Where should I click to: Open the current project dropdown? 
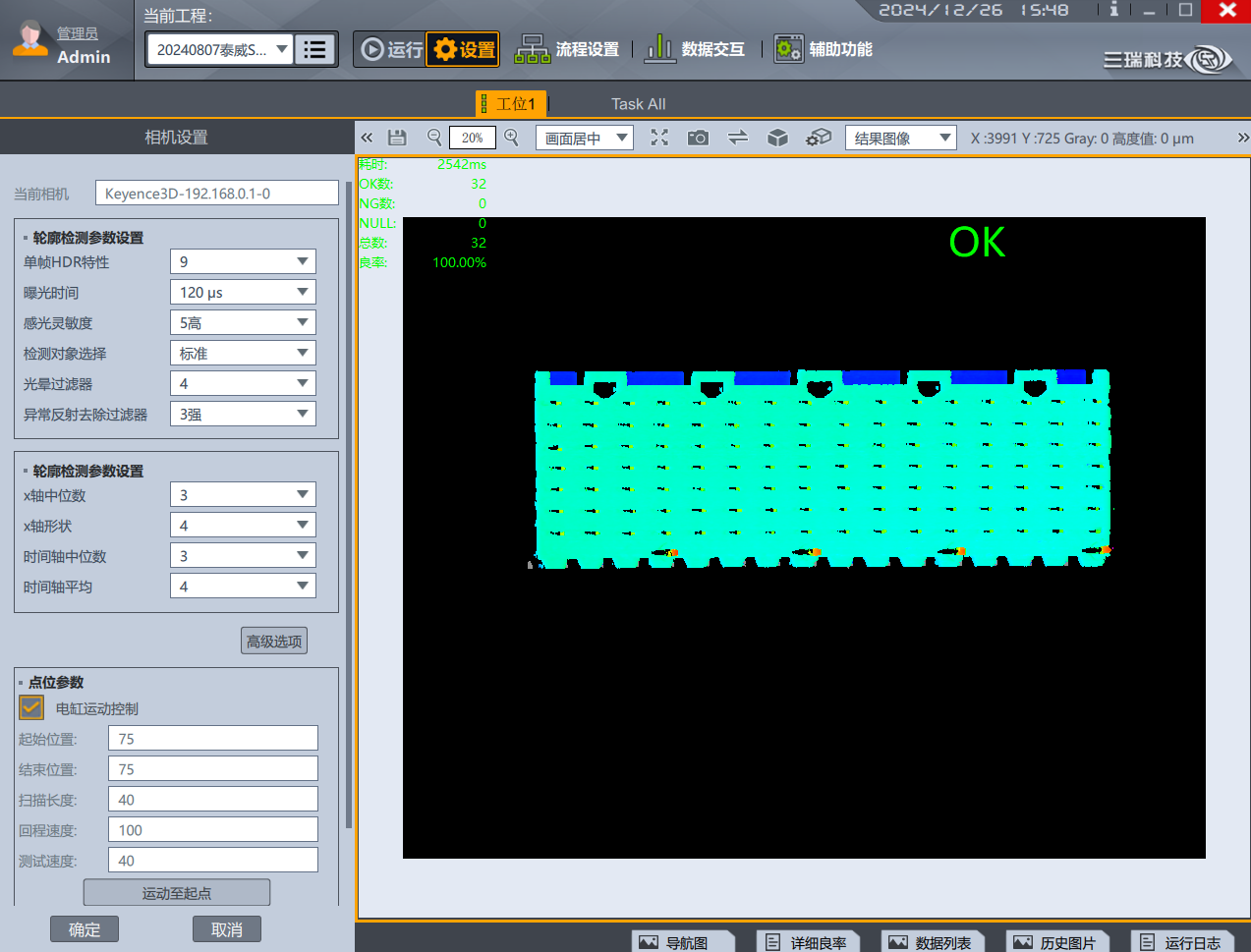219,49
